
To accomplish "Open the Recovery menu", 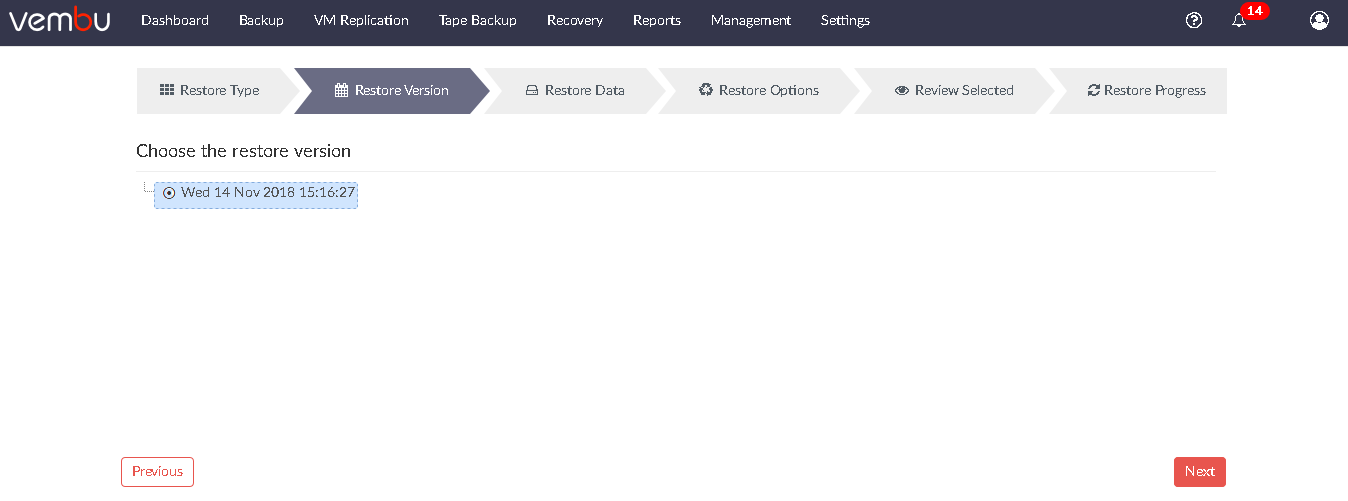I will tap(575, 20).
